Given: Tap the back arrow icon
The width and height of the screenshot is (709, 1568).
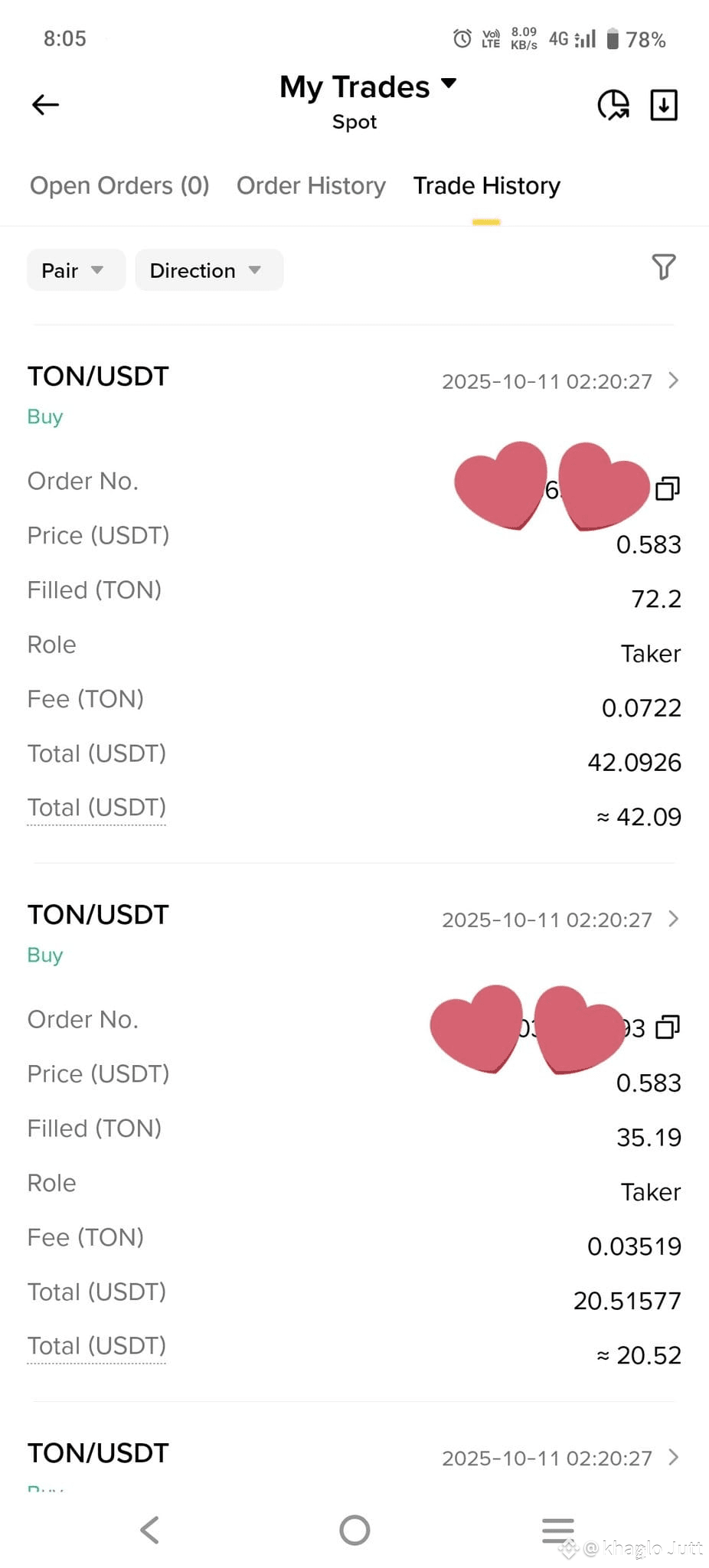Looking at the screenshot, I should pos(45,104).
